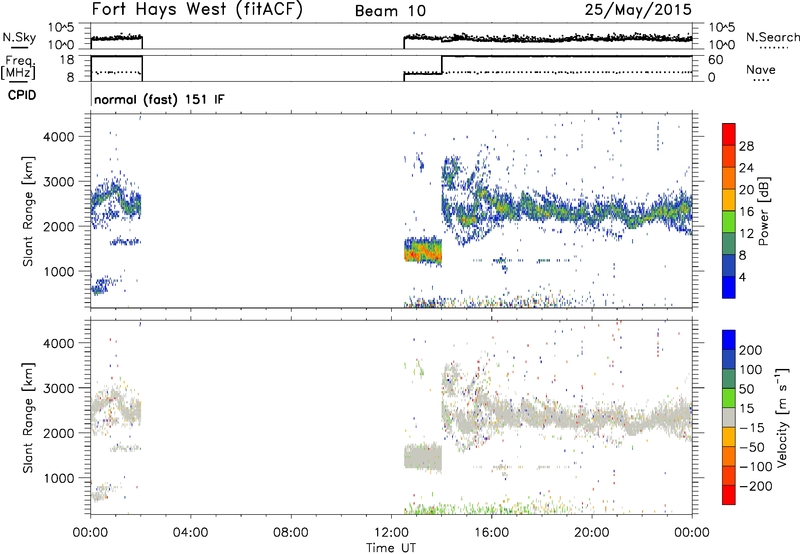
Task: Click '1000' tick on Velocity panel axis
Action: (x=58, y=478)
